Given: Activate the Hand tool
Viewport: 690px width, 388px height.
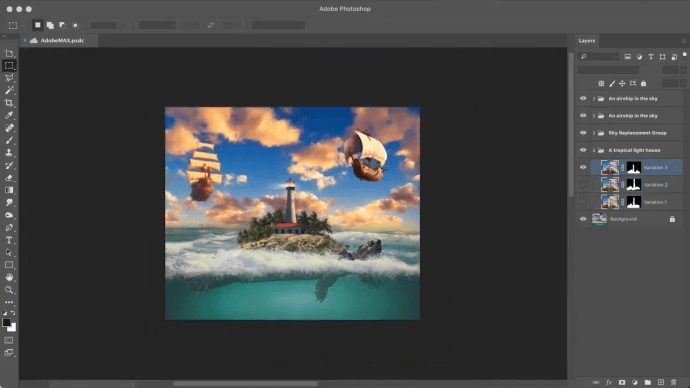Looking at the screenshot, I should (x=9, y=277).
